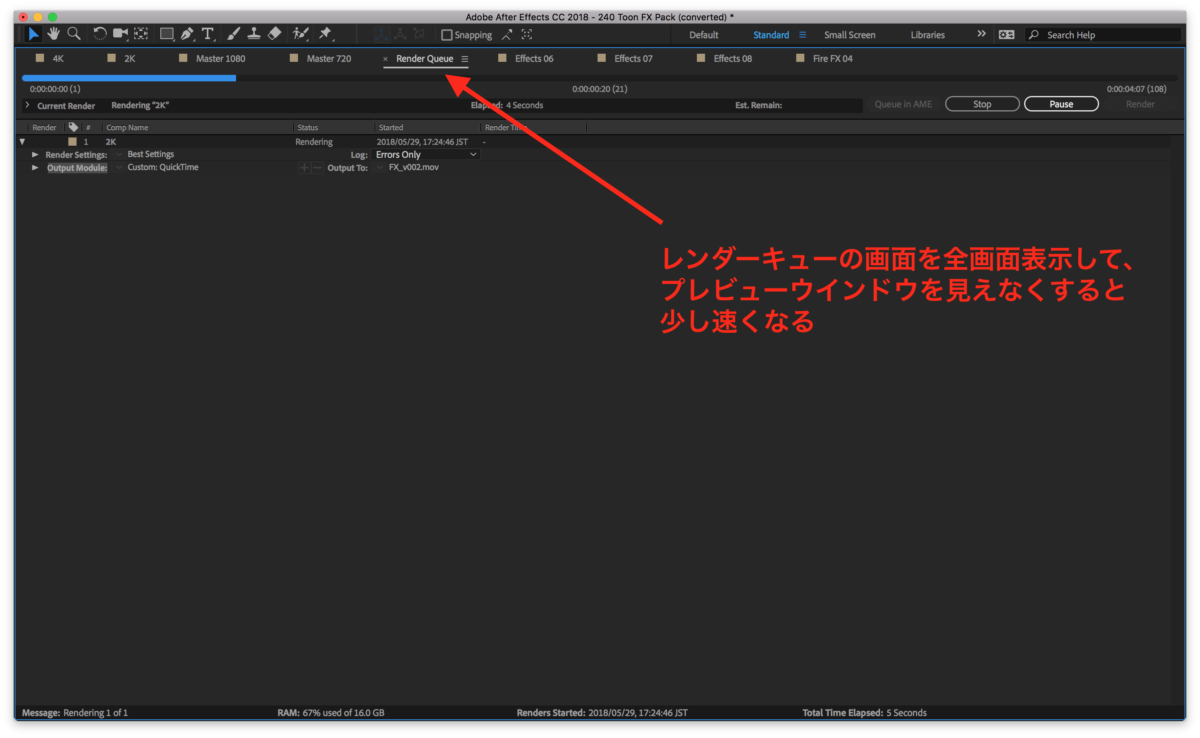Open the workspace sync settings icon
Image resolution: width=1200 pixels, height=738 pixels.
1006,34
